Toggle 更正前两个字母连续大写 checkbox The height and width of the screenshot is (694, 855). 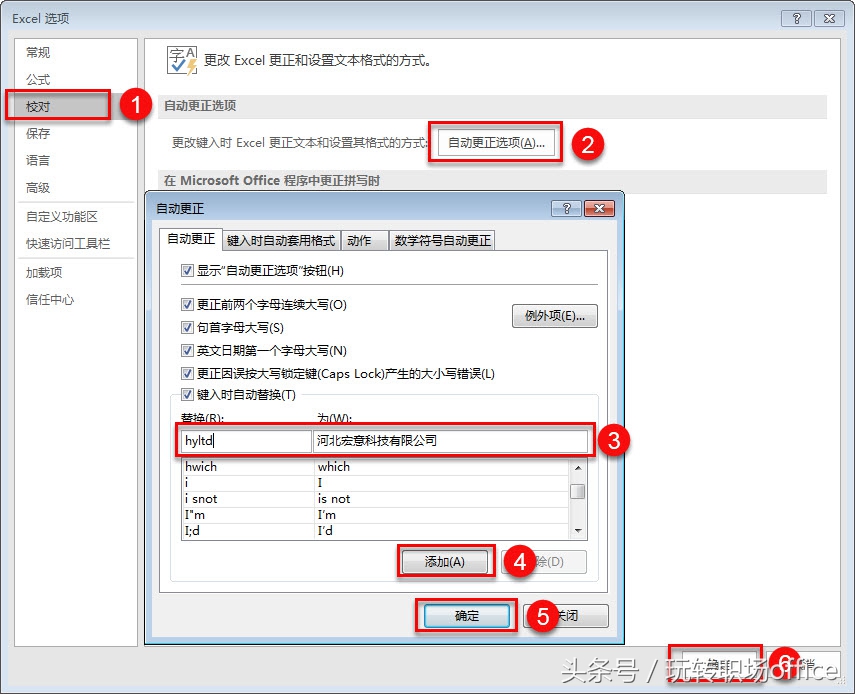[x=187, y=304]
